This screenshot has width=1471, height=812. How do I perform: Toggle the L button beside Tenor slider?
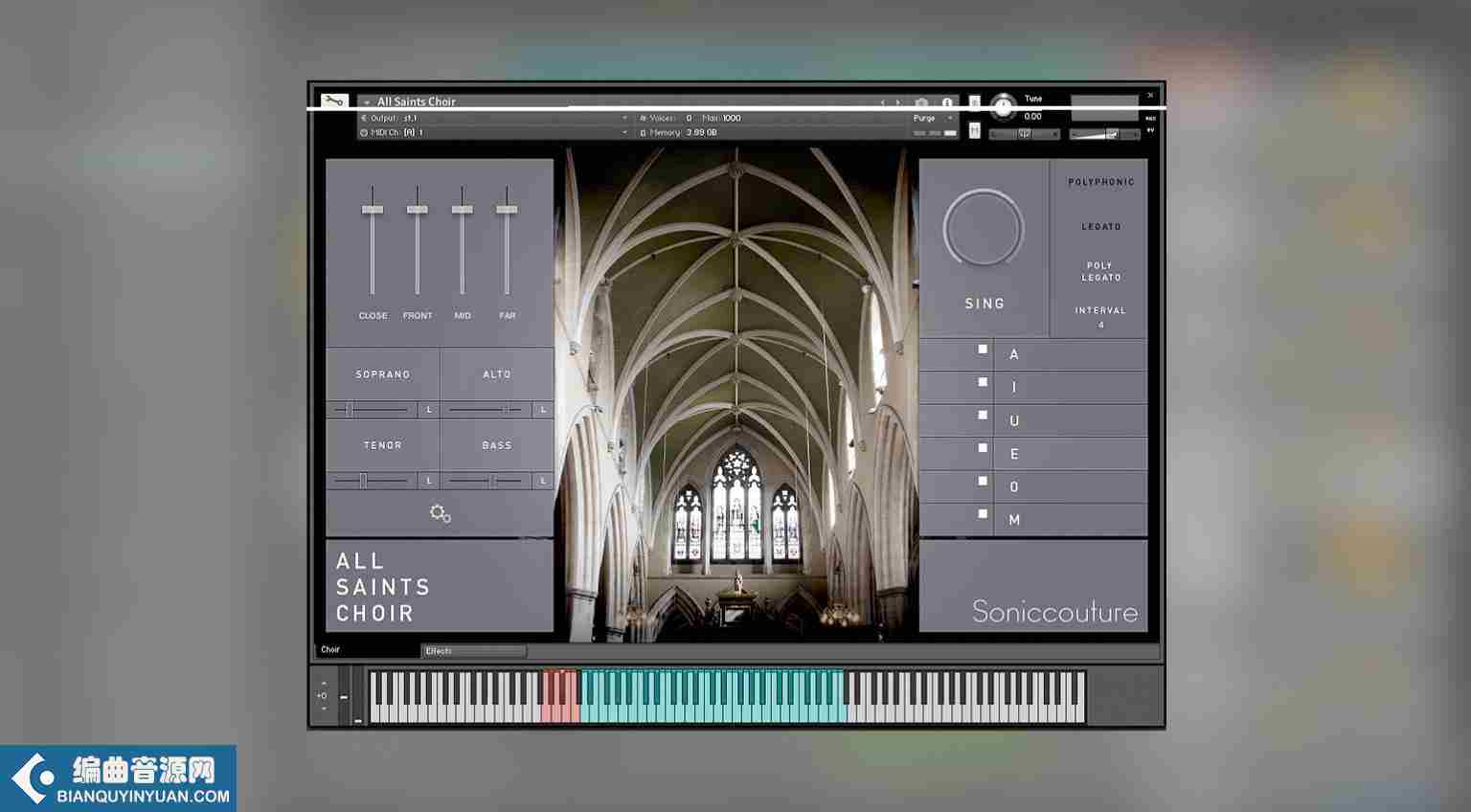pos(429,481)
